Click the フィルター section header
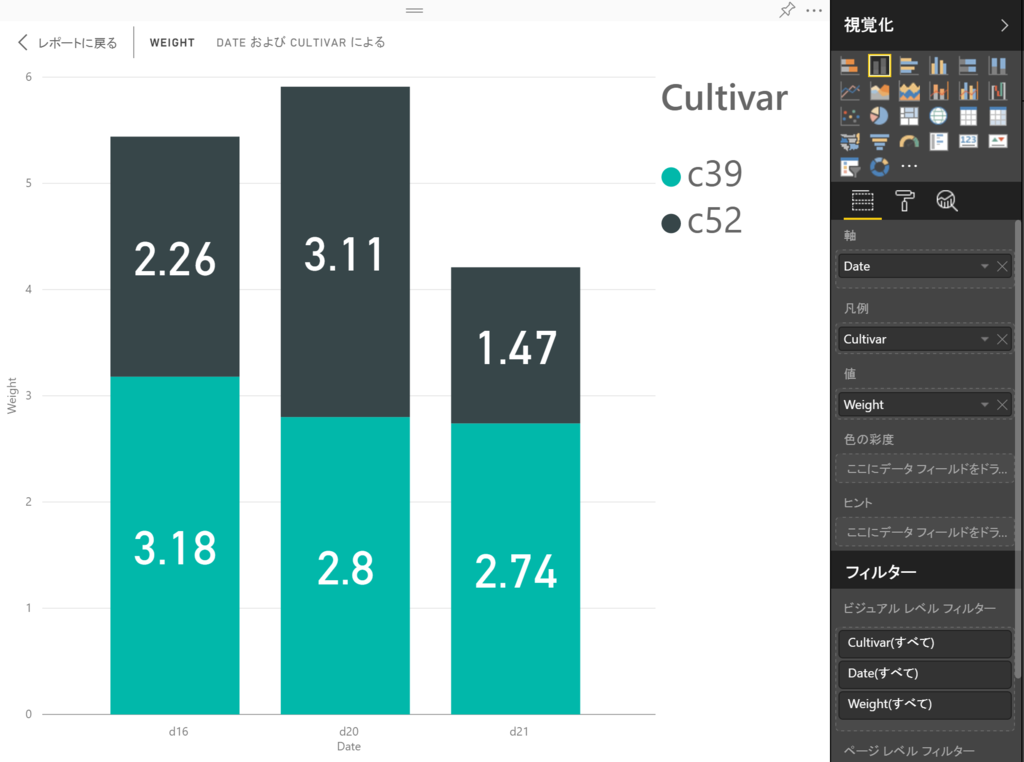 923,571
